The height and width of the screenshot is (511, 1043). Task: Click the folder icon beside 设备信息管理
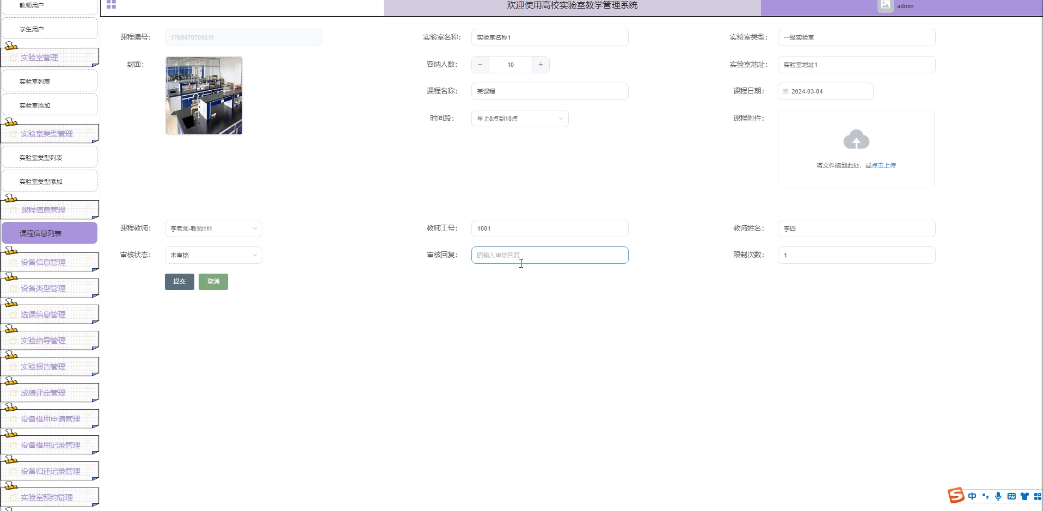click(x=13, y=262)
